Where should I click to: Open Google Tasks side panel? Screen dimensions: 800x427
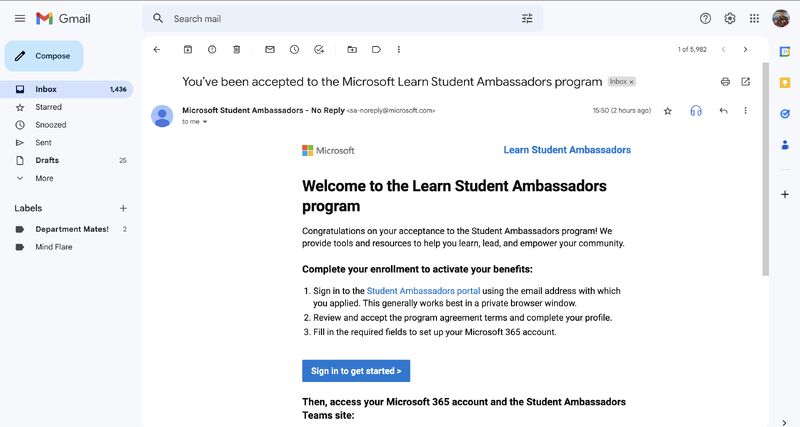(x=785, y=114)
